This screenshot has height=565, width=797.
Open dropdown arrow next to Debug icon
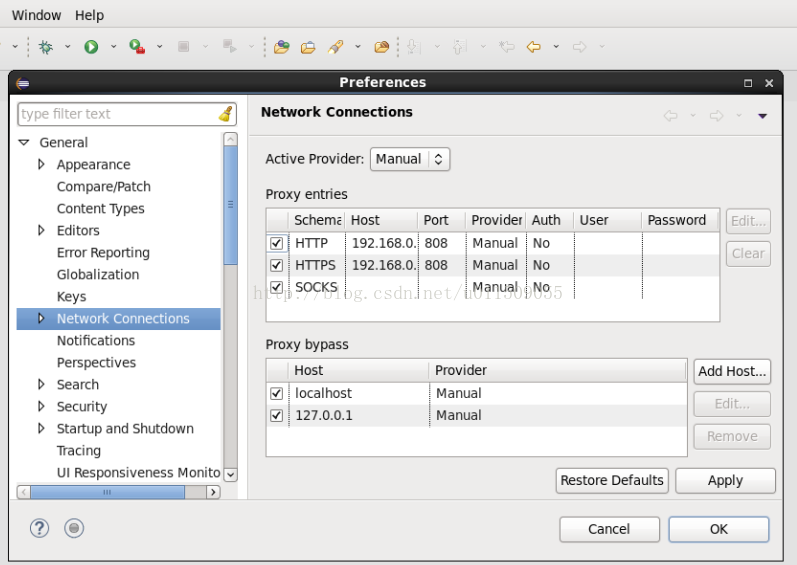point(68,47)
